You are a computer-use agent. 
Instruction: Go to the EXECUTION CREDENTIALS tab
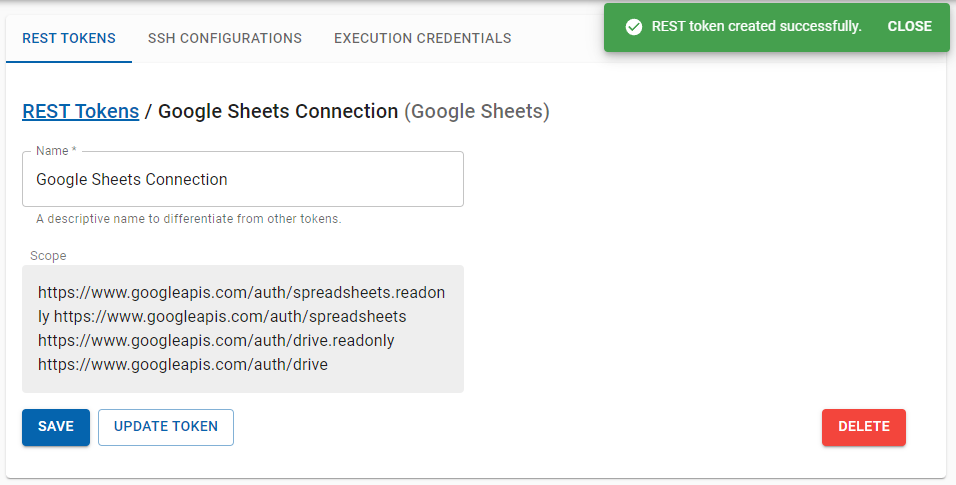(x=422, y=38)
